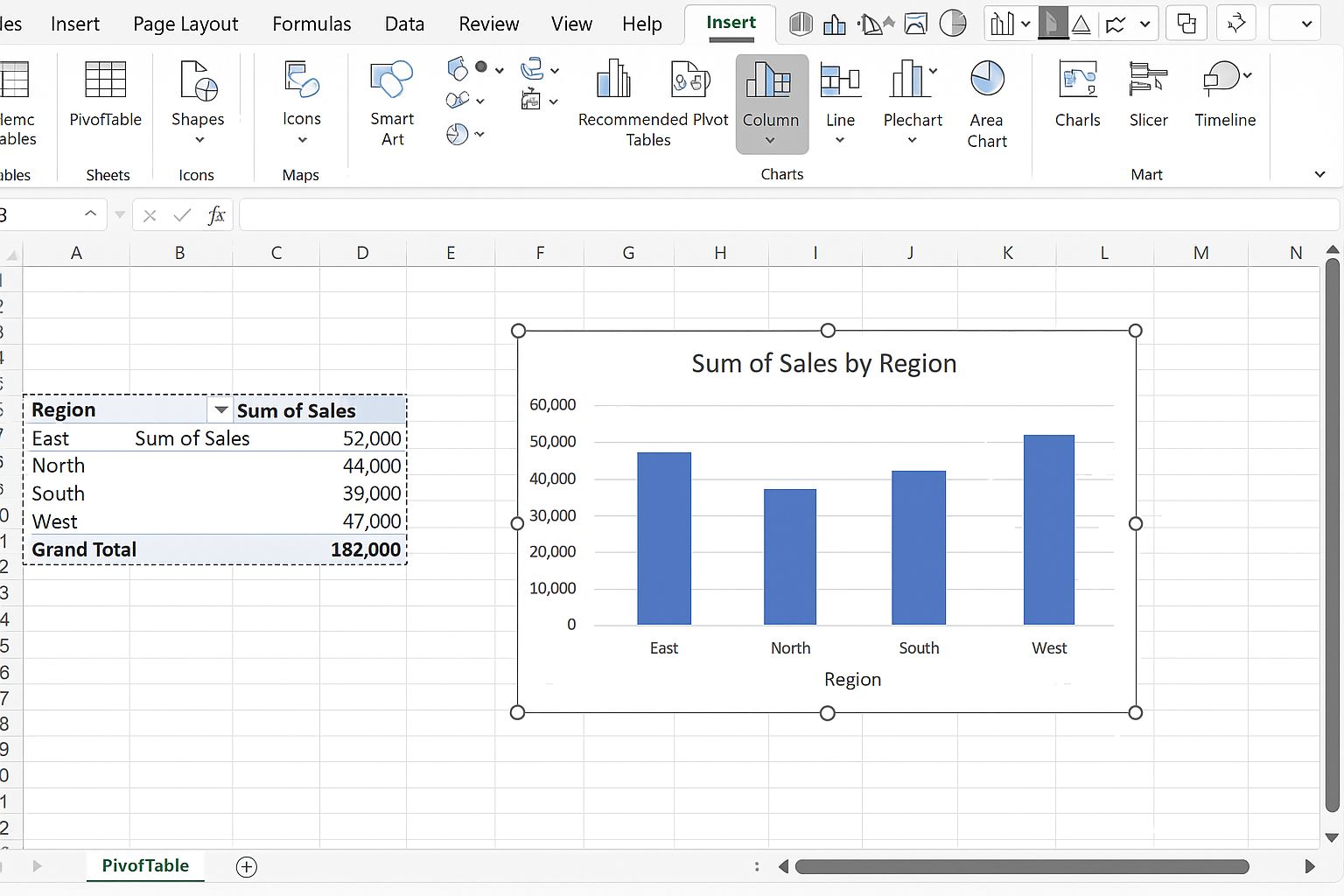Open Insert Function with the fx icon
This screenshot has height=896, width=1344.
[x=216, y=215]
